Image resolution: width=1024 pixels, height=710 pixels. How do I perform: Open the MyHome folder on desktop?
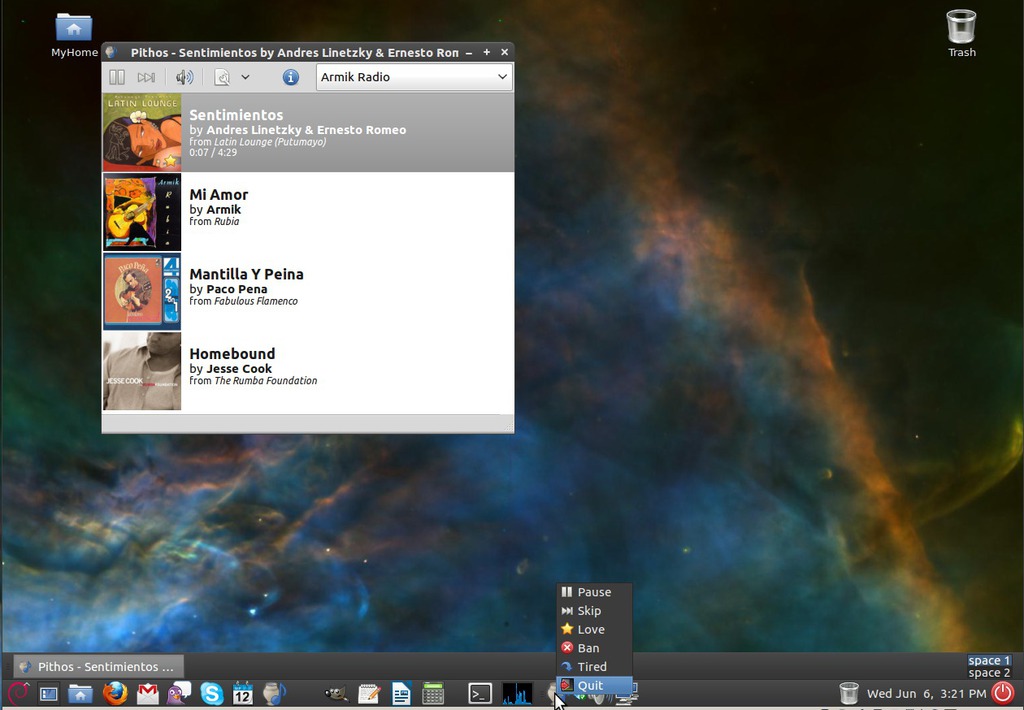click(74, 35)
